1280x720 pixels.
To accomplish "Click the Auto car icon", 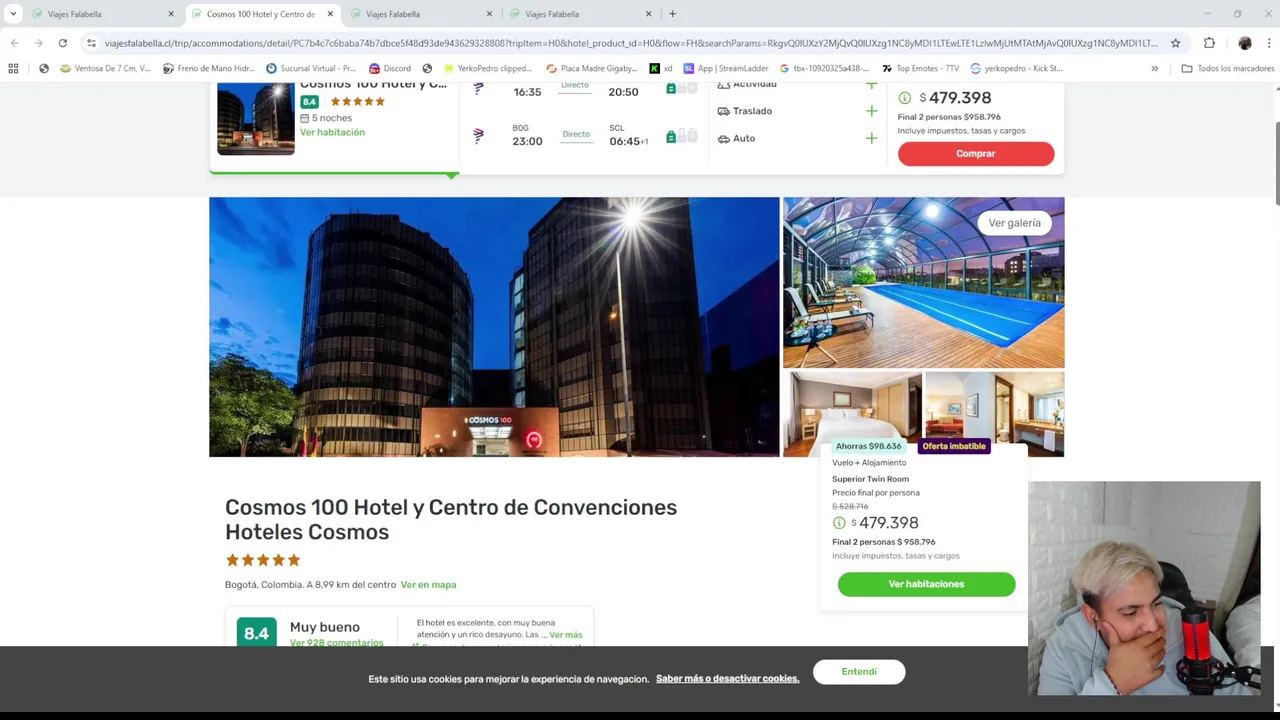I will click(x=723, y=139).
